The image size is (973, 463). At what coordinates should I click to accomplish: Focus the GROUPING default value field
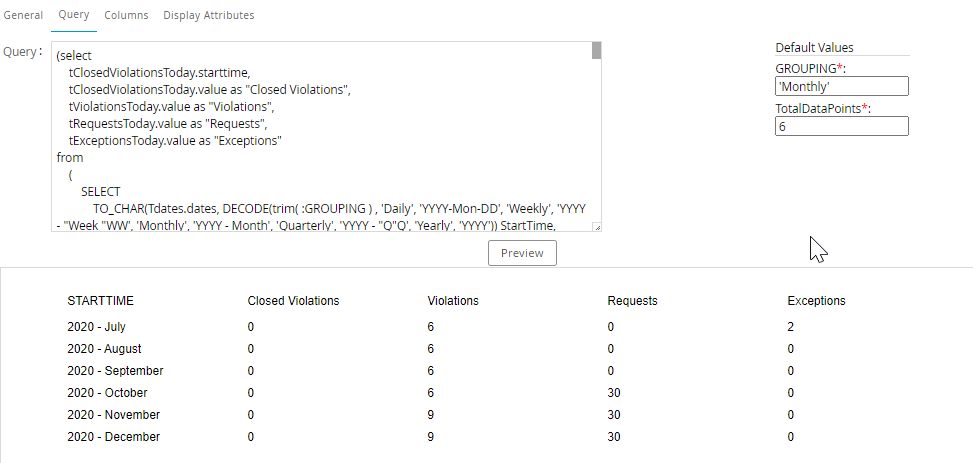(841, 87)
